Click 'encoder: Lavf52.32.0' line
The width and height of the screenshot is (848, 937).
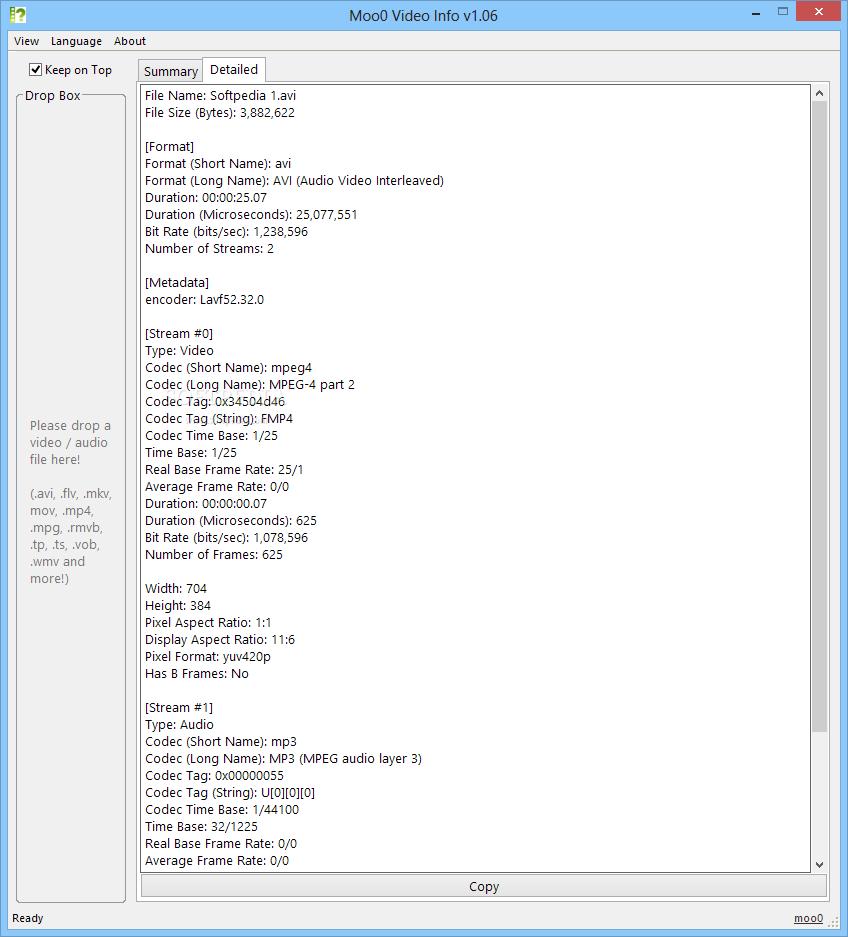(x=204, y=299)
